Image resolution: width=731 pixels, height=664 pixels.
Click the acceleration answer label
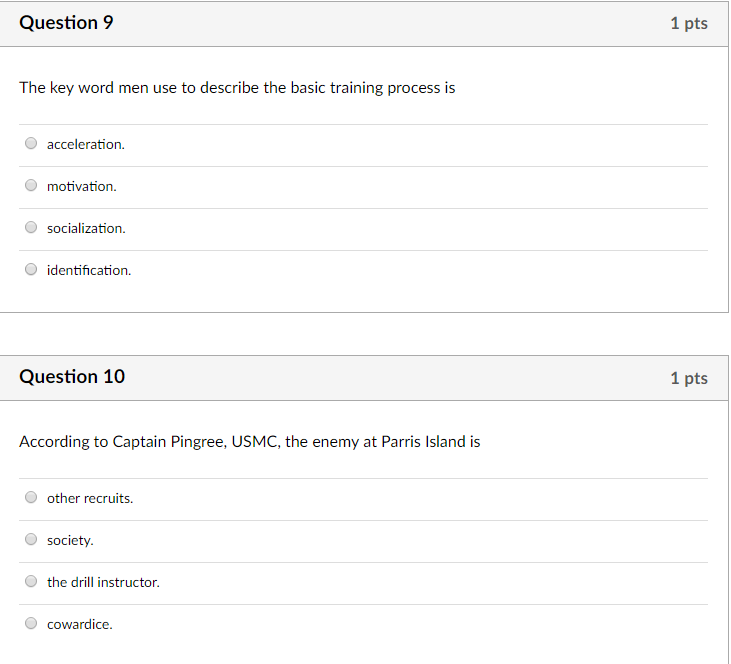pos(86,145)
